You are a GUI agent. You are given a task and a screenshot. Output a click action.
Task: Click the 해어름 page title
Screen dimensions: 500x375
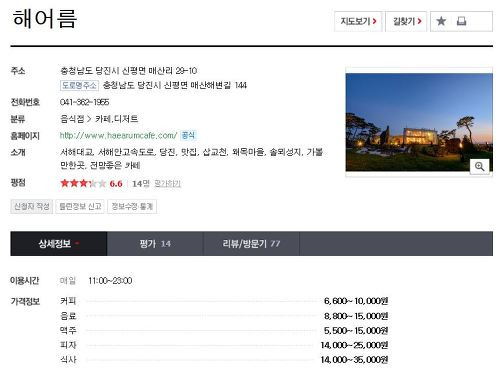coord(45,19)
